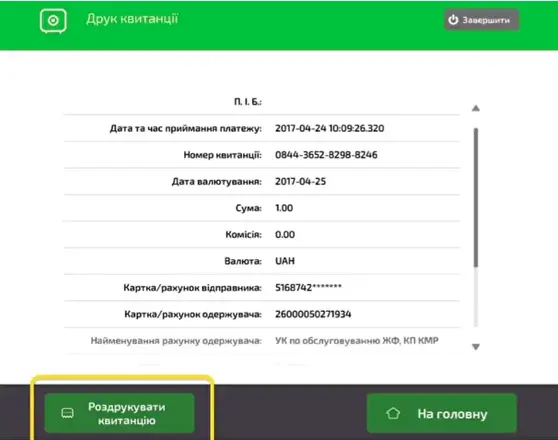Image resolution: width=558 pixels, height=440 pixels.
Task: Click recipient name УК по обслуговуванню ЖФ
Action: tap(357, 341)
